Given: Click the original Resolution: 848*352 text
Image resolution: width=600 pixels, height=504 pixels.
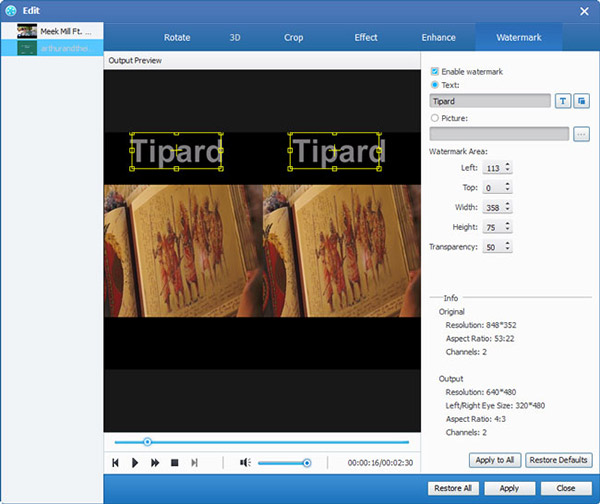Looking at the screenshot, I should coord(481,325).
